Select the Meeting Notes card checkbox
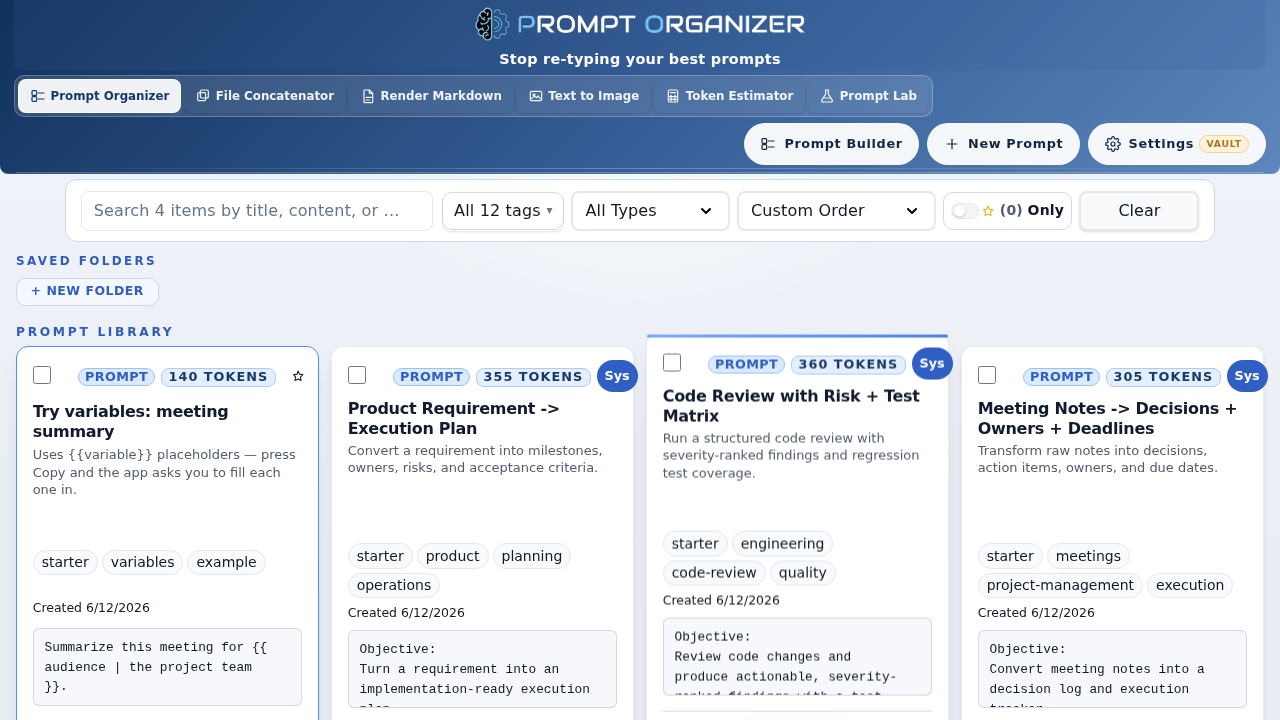Image resolution: width=1280 pixels, height=720 pixels. 987,375
